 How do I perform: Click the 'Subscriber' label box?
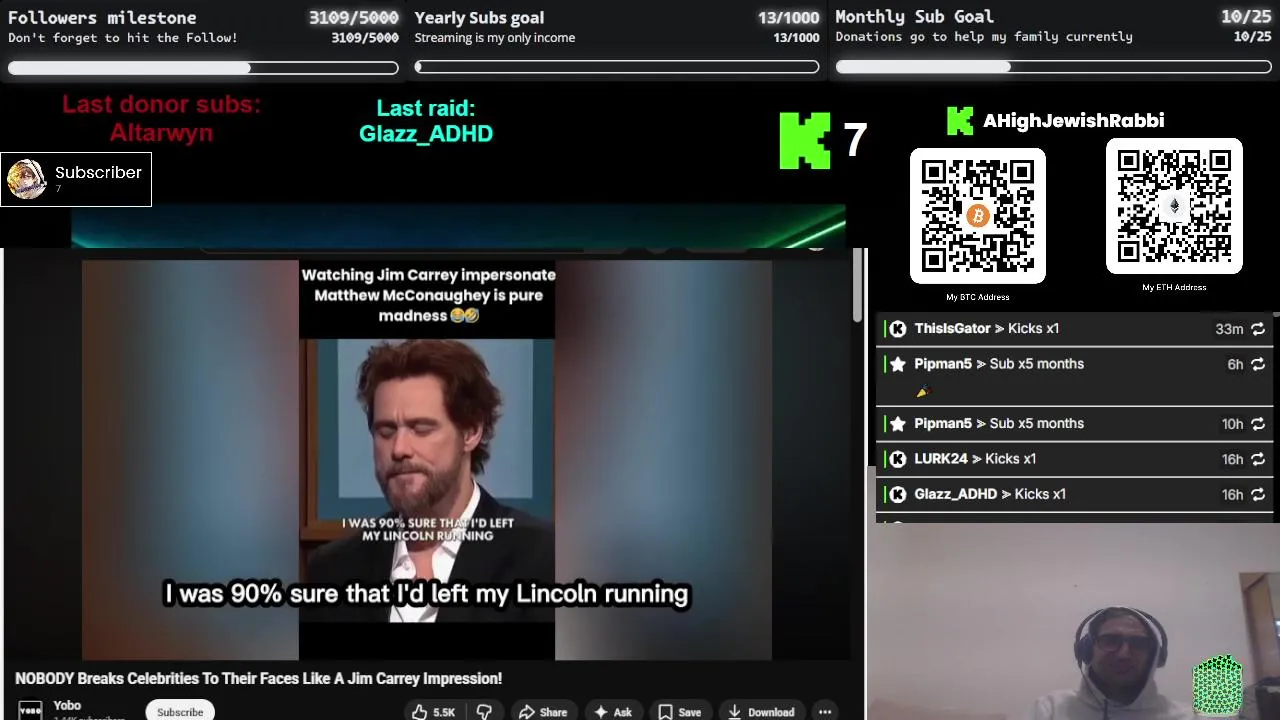point(76,180)
